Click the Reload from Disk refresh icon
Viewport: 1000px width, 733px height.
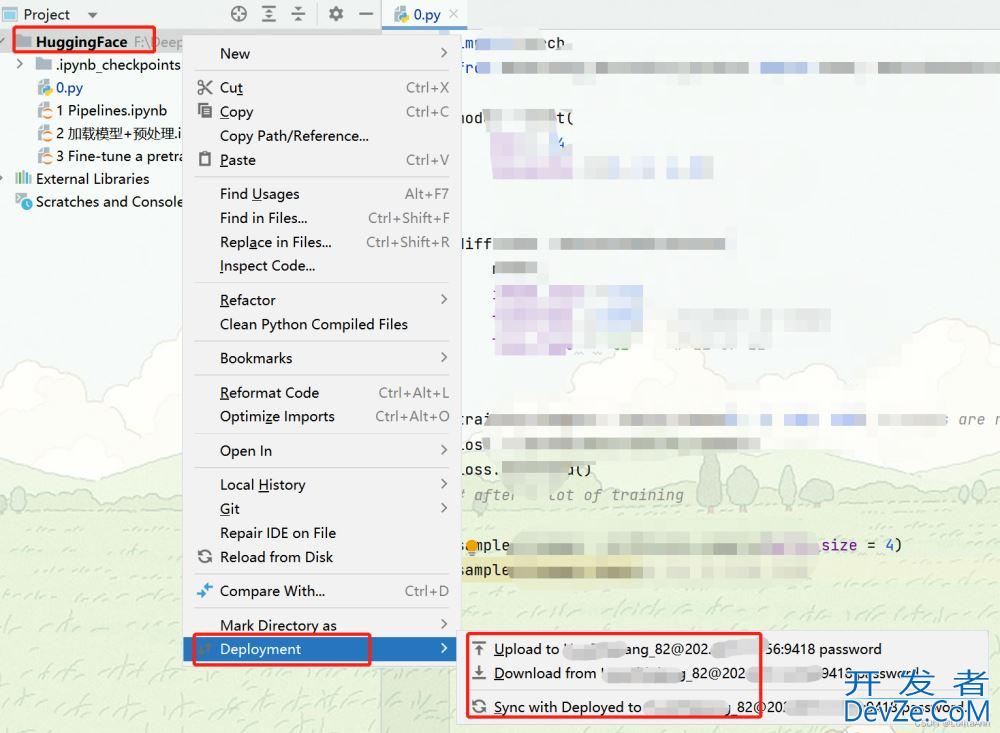pyautogui.click(x=205, y=557)
